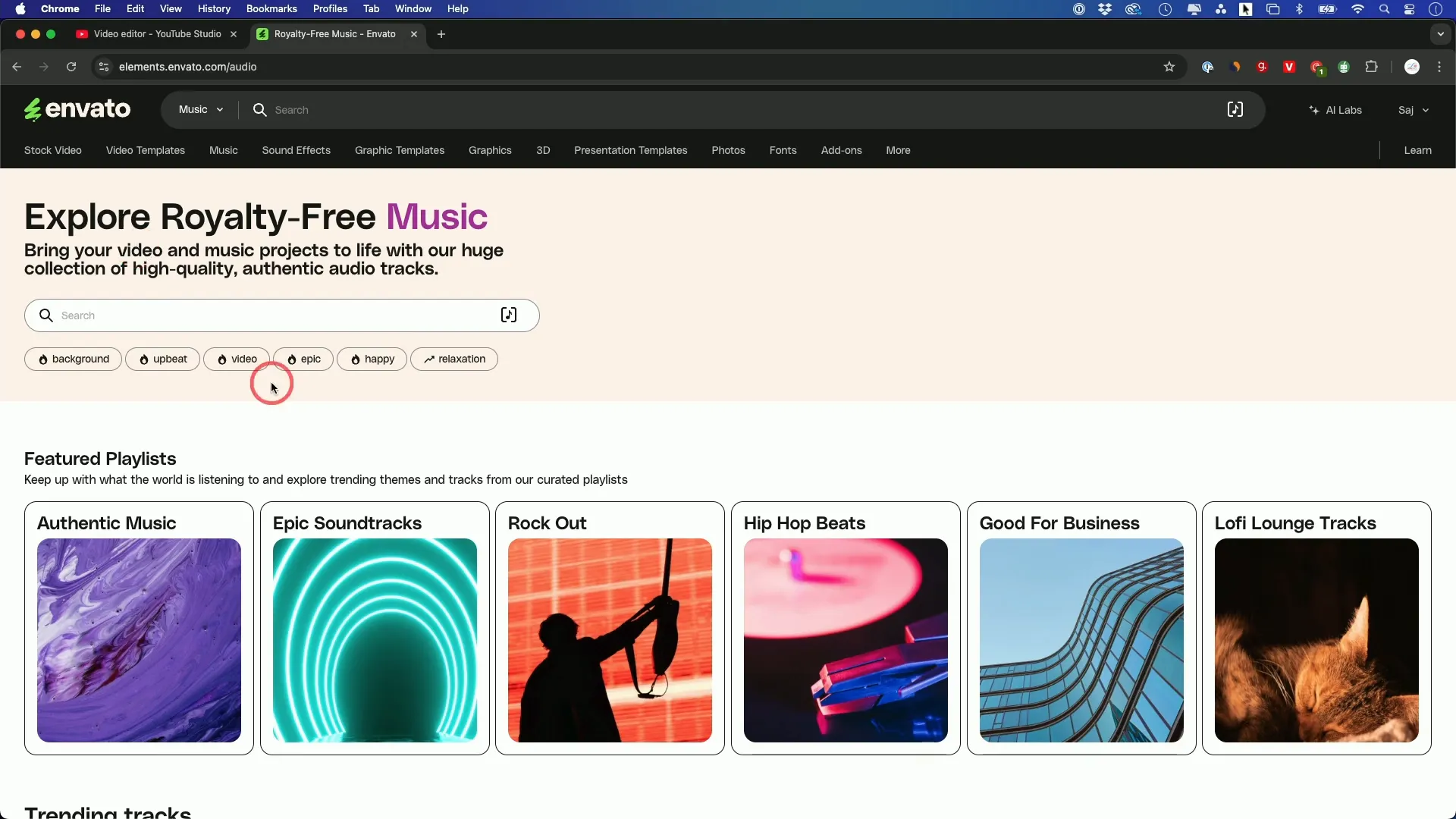The height and width of the screenshot is (819, 1456).
Task: Open 3D category
Action: click(543, 150)
